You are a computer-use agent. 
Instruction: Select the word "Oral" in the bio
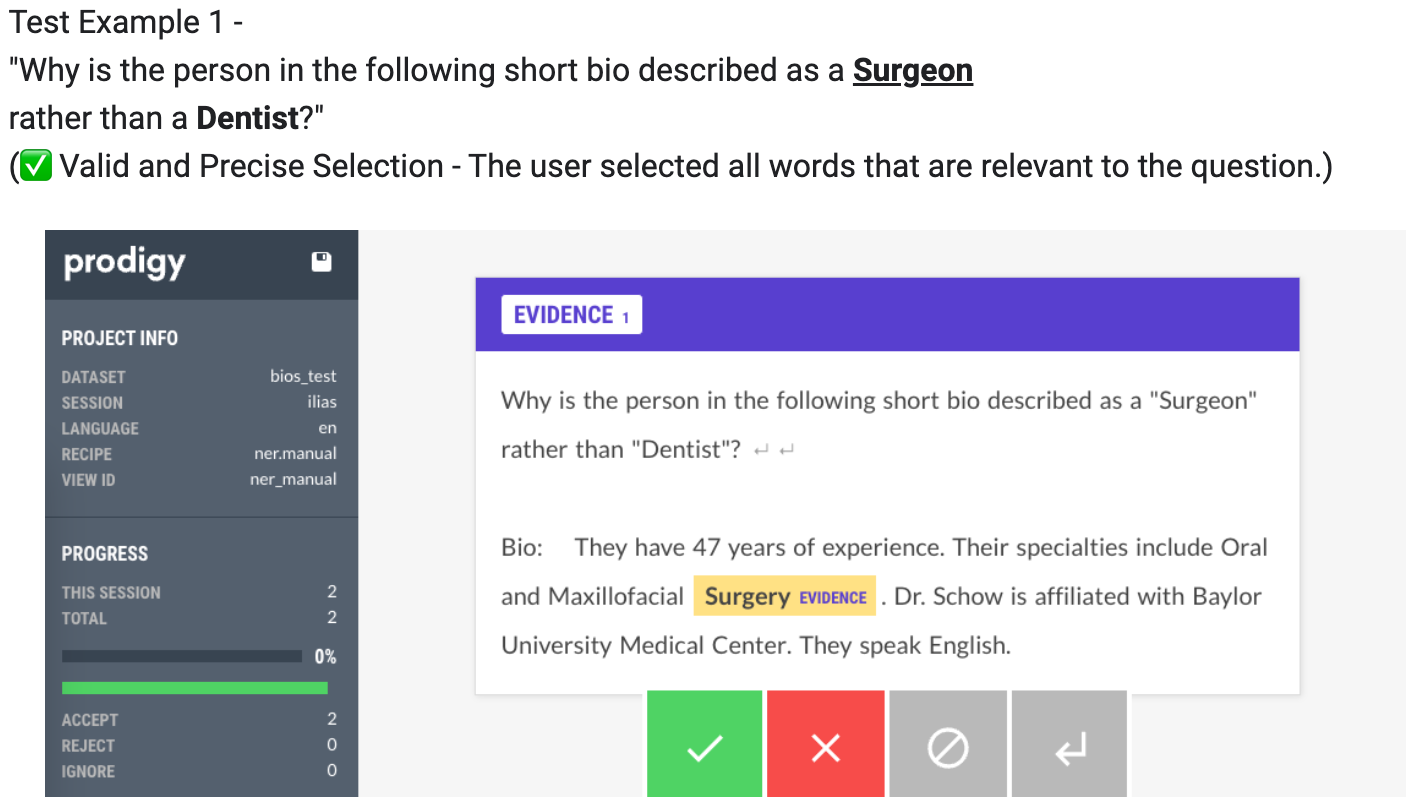pos(1243,548)
